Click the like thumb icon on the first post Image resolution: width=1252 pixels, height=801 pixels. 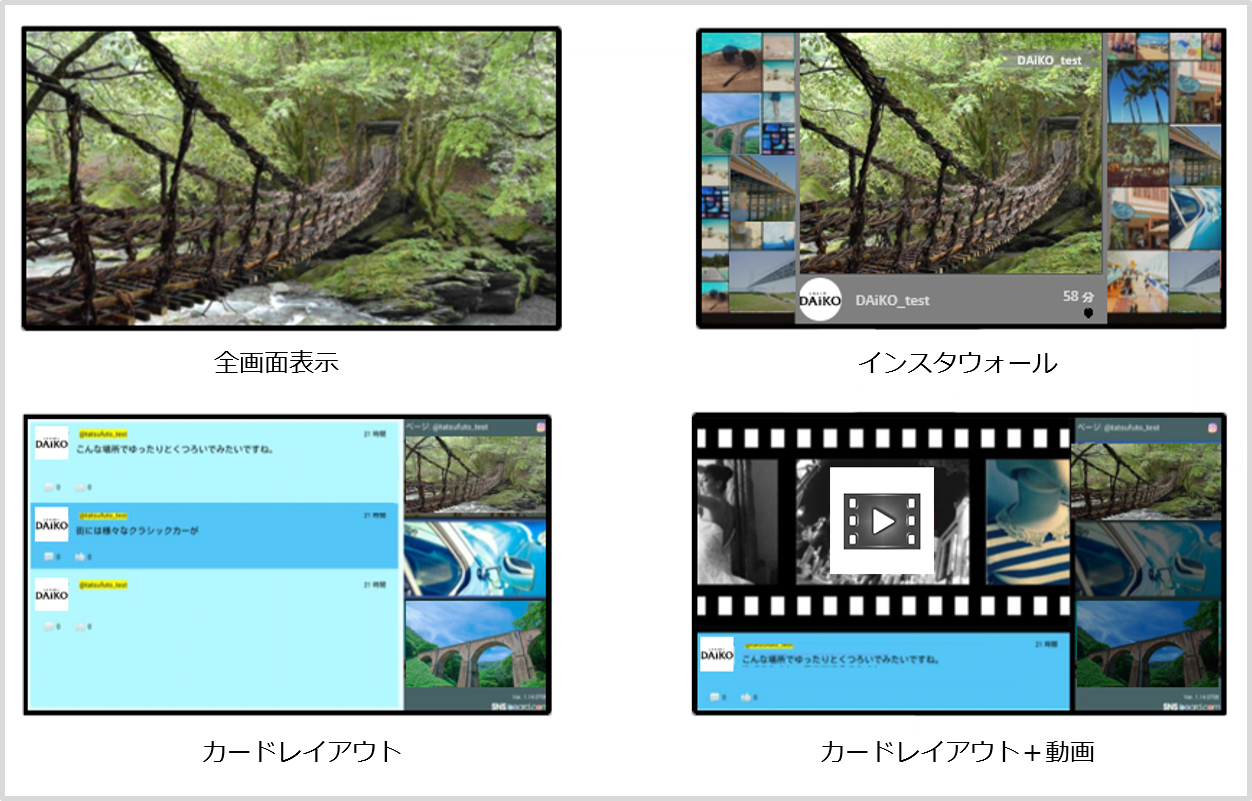81,487
